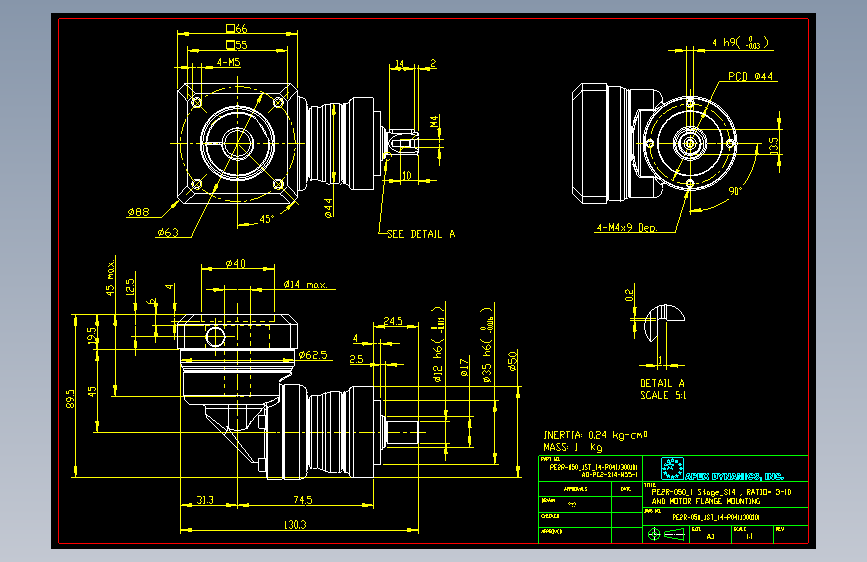Image resolution: width=867 pixels, height=562 pixels.
Task: Select the APPROVALS header cell
Action: pos(575,489)
